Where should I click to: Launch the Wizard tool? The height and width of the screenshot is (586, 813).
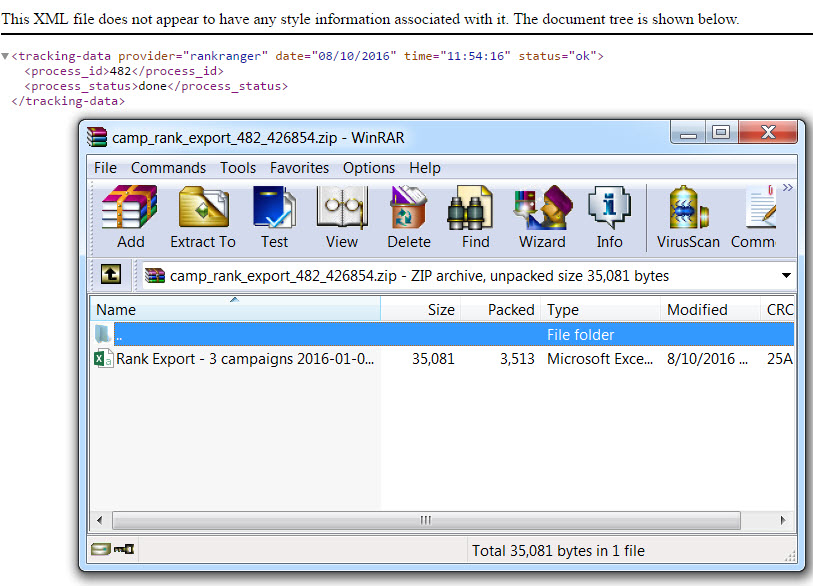(542, 217)
